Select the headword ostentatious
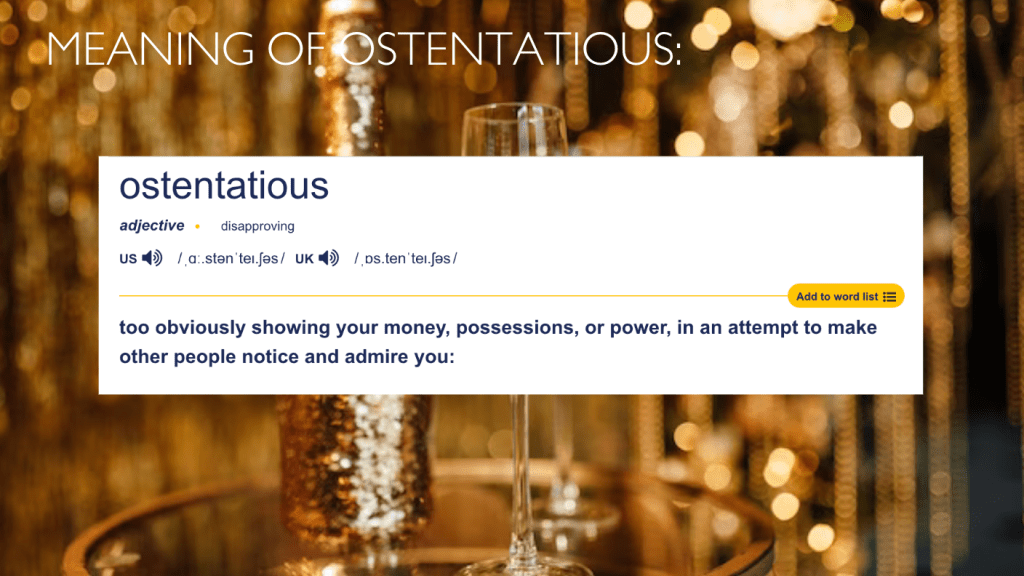1024x576 pixels. (x=224, y=185)
